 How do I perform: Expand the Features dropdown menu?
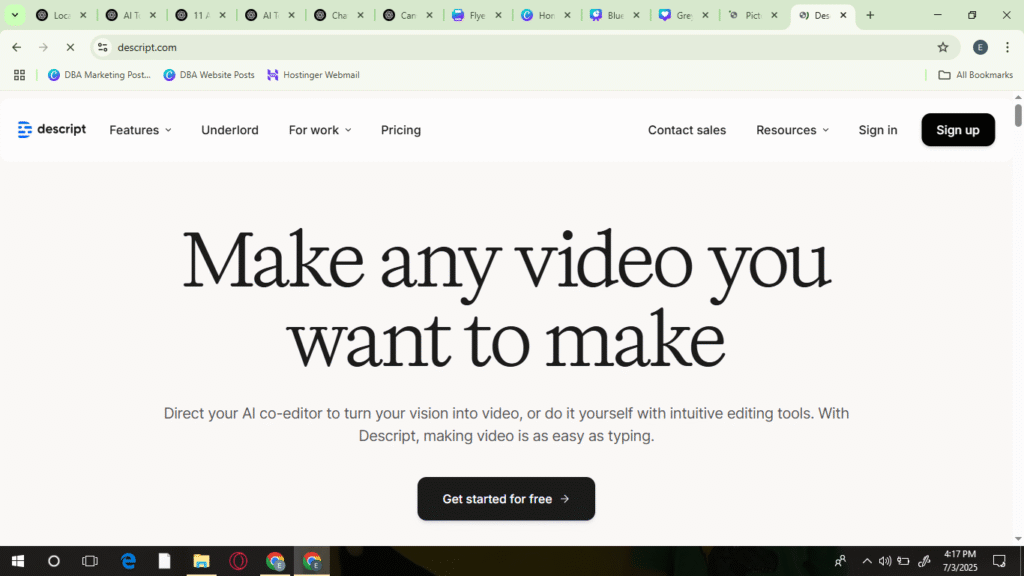pyautogui.click(x=140, y=130)
